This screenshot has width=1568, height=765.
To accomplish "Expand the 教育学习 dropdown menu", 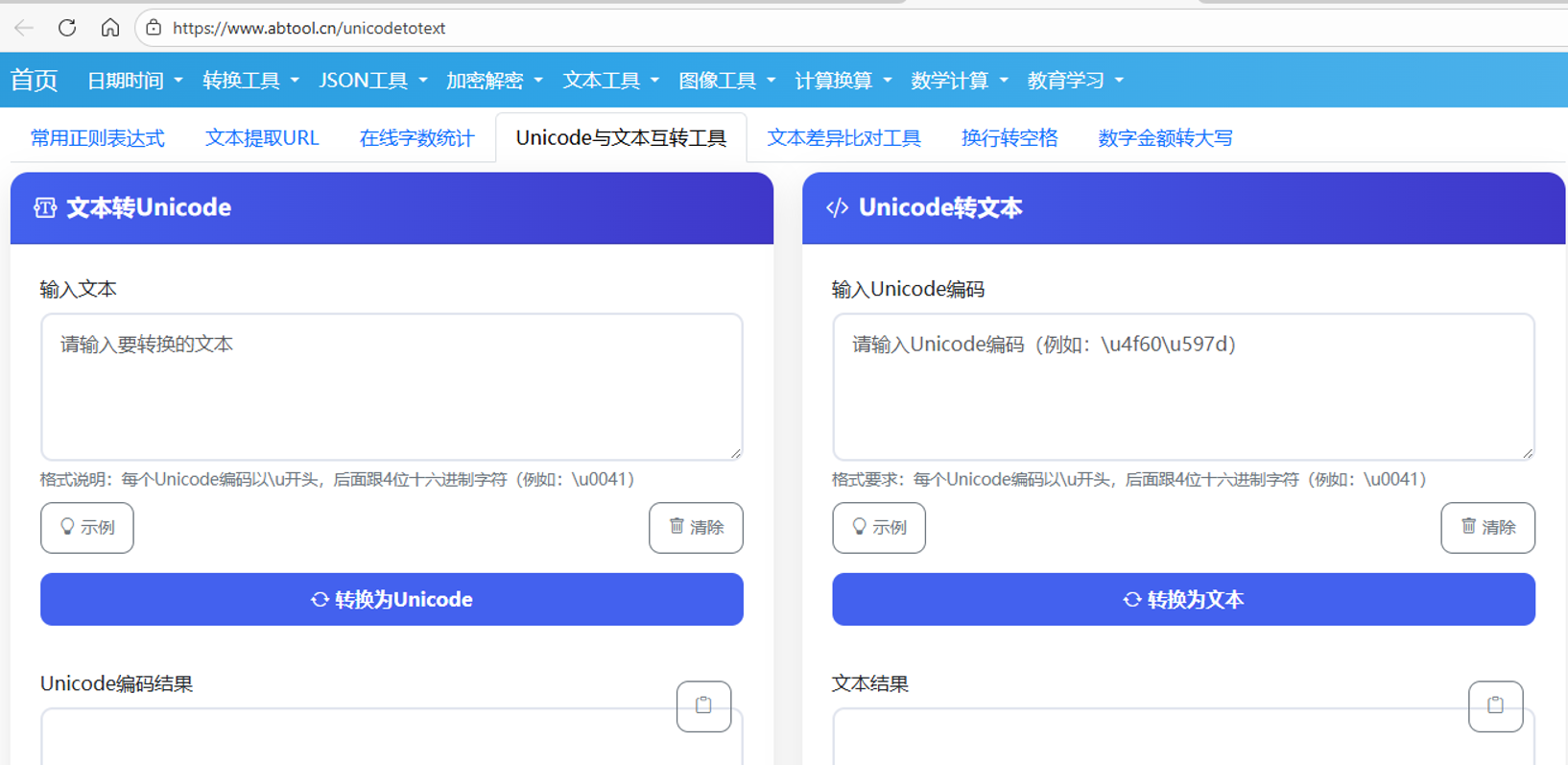I will [1076, 81].
